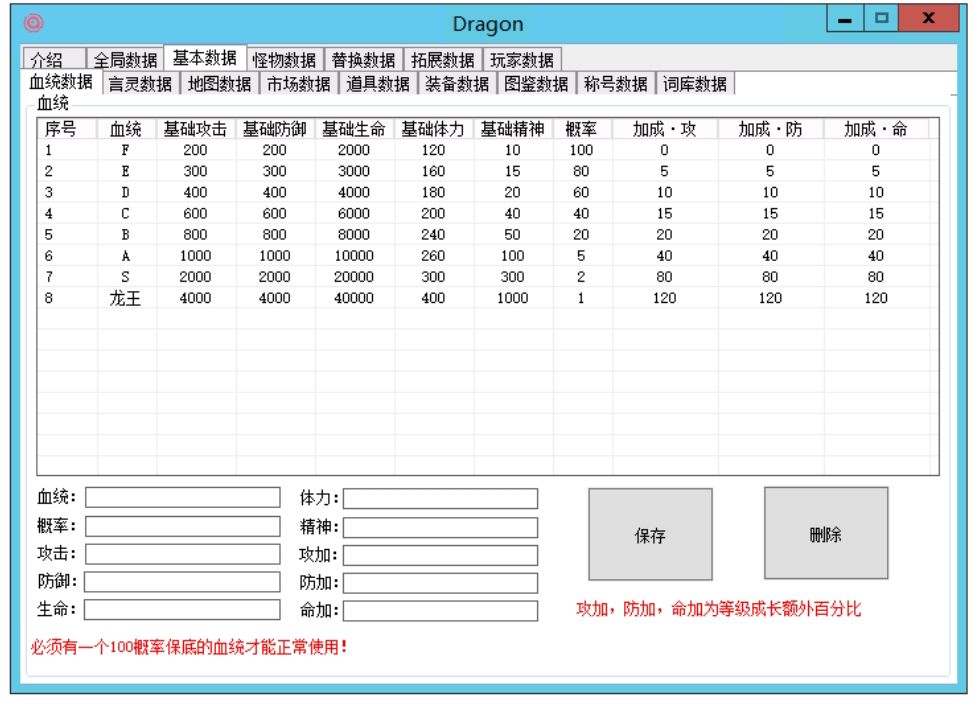Open the 言灵数据 sub-tab

(140, 84)
